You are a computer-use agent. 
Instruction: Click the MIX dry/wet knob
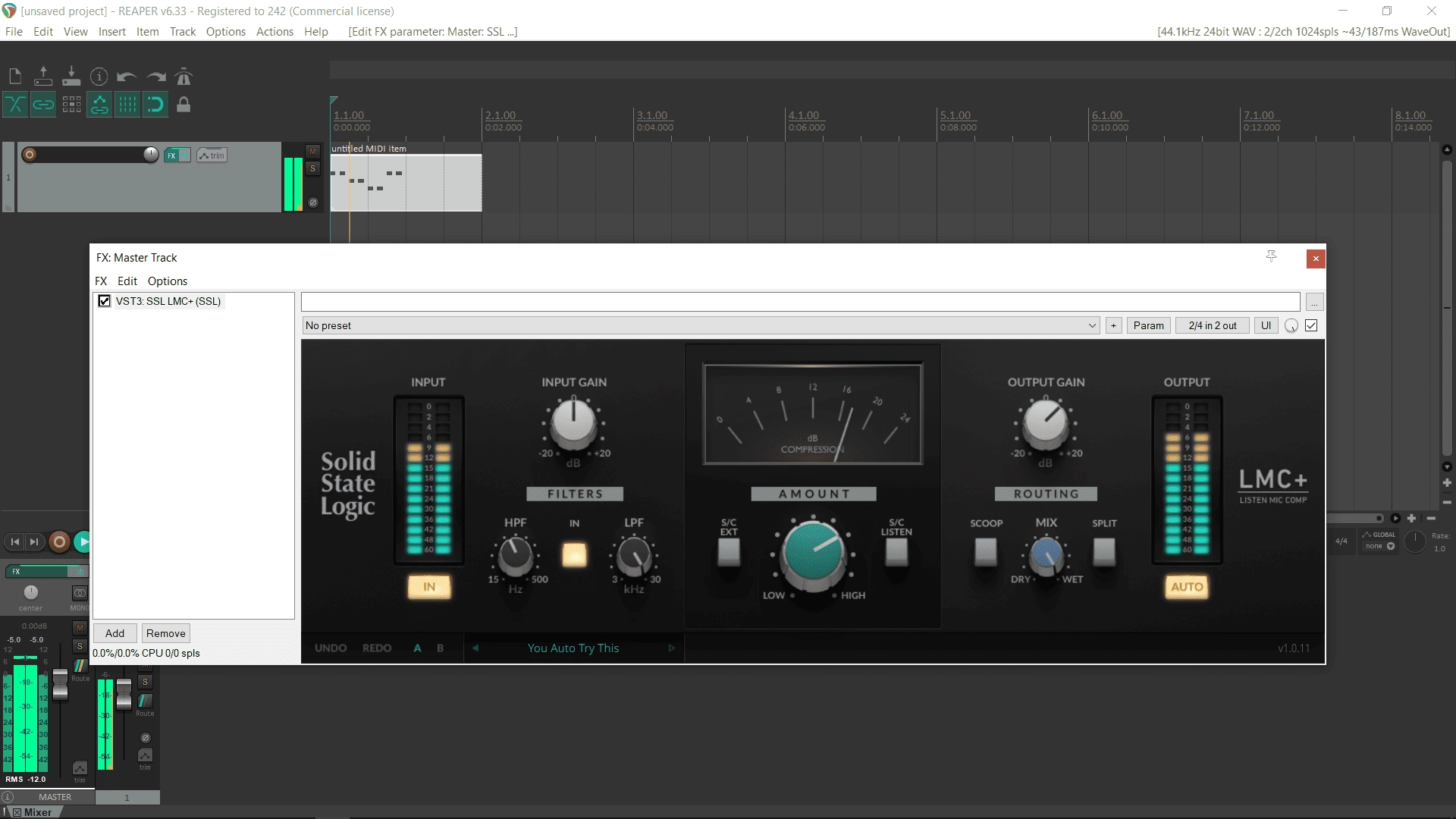[1046, 555]
